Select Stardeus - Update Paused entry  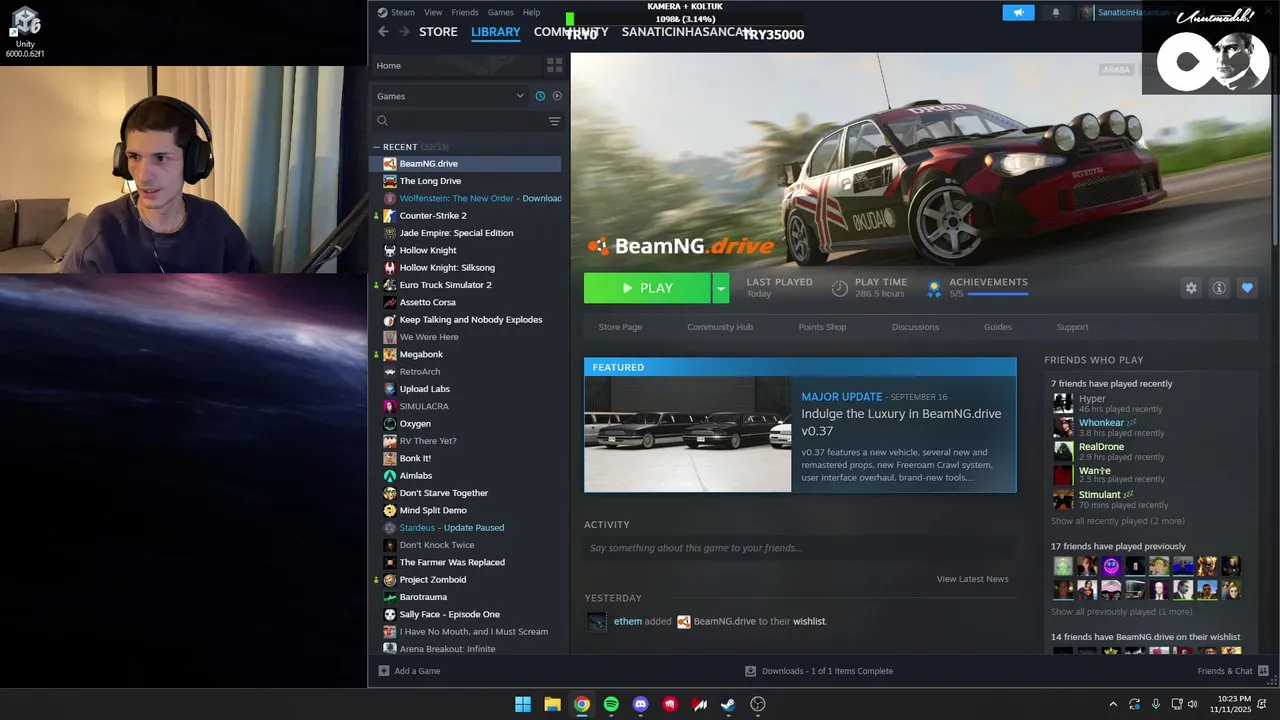click(466, 528)
